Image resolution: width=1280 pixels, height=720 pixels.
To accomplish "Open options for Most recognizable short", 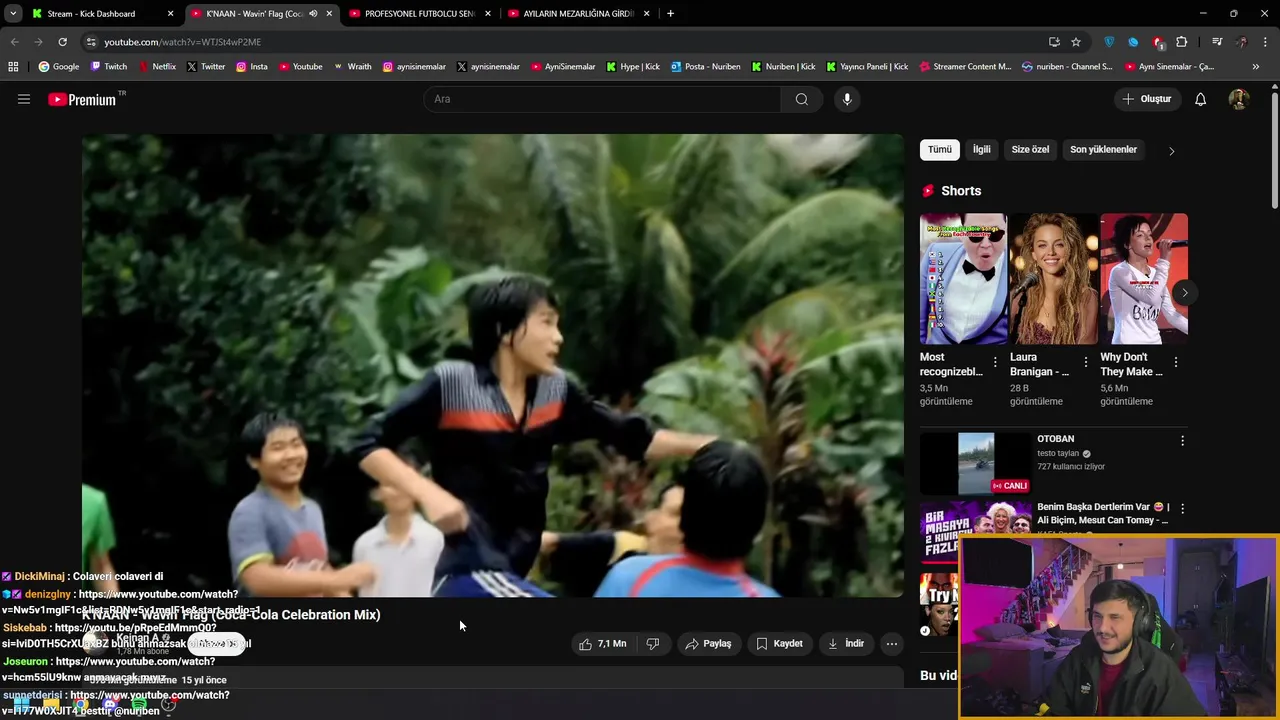I will [x=995, y=362].
